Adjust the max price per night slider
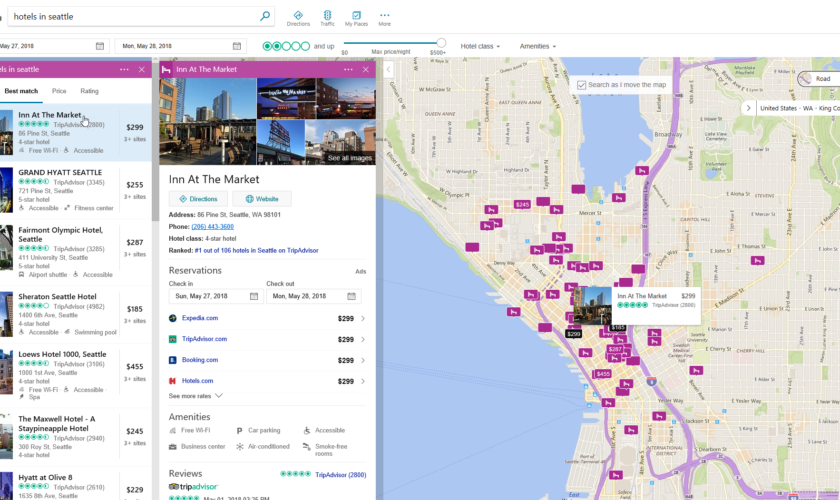The height and width of the screenshot is (500, 840). [442, 44]
